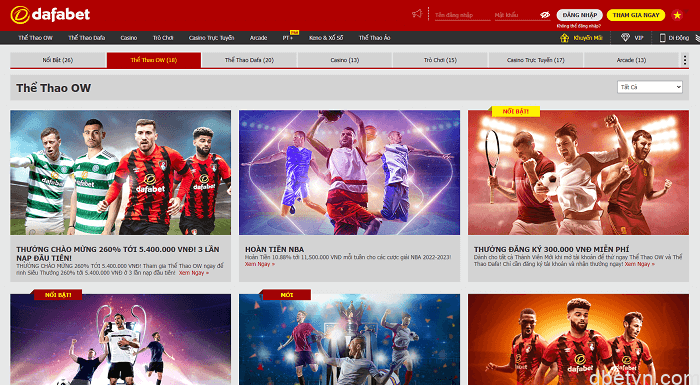The width and height of the screenshot is (700, 385).
Task: Open the NBA basketball promotion image
Action: (x=349, y=172)
